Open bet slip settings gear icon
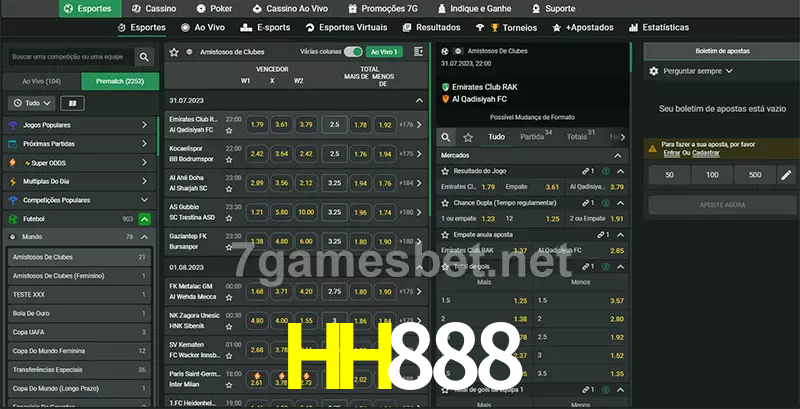Viewport: 800px width, 409px height. pyautogui.click(x=654, y=71)
